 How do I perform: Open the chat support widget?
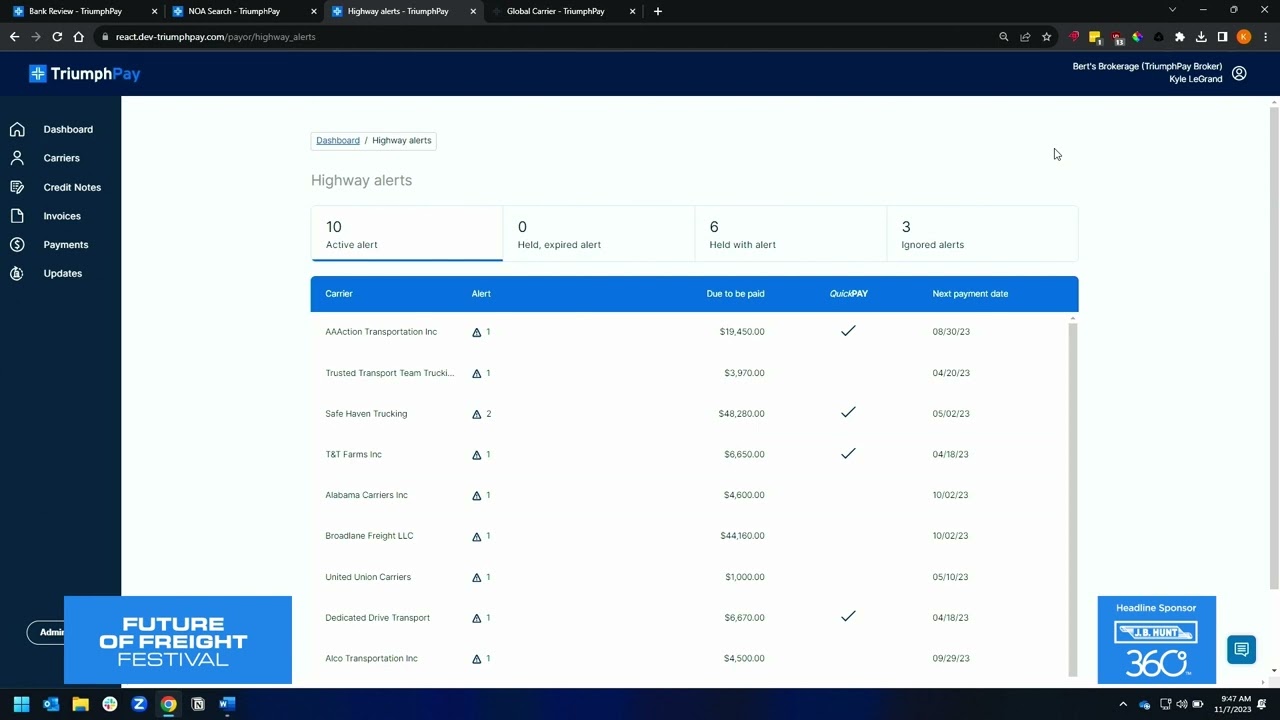coord(1241,650)
